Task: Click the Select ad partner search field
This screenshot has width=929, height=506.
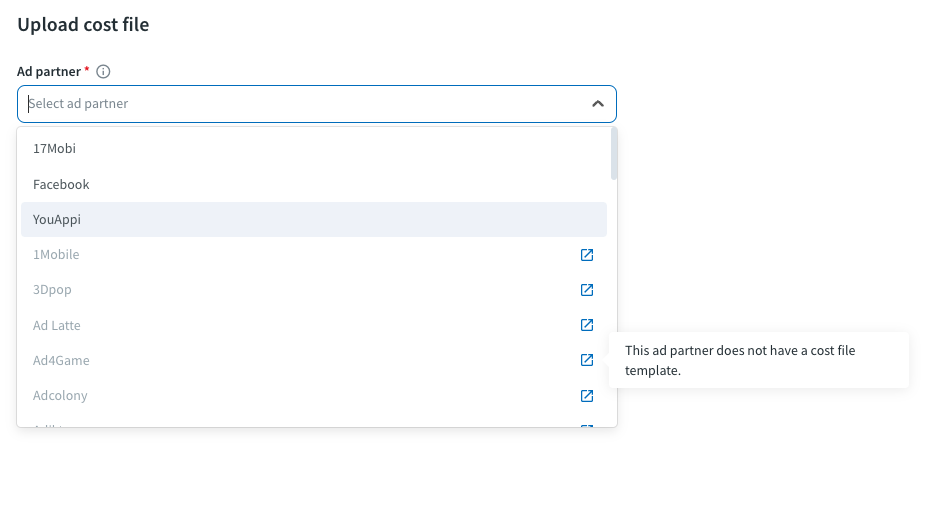Action: pos(317,104)
